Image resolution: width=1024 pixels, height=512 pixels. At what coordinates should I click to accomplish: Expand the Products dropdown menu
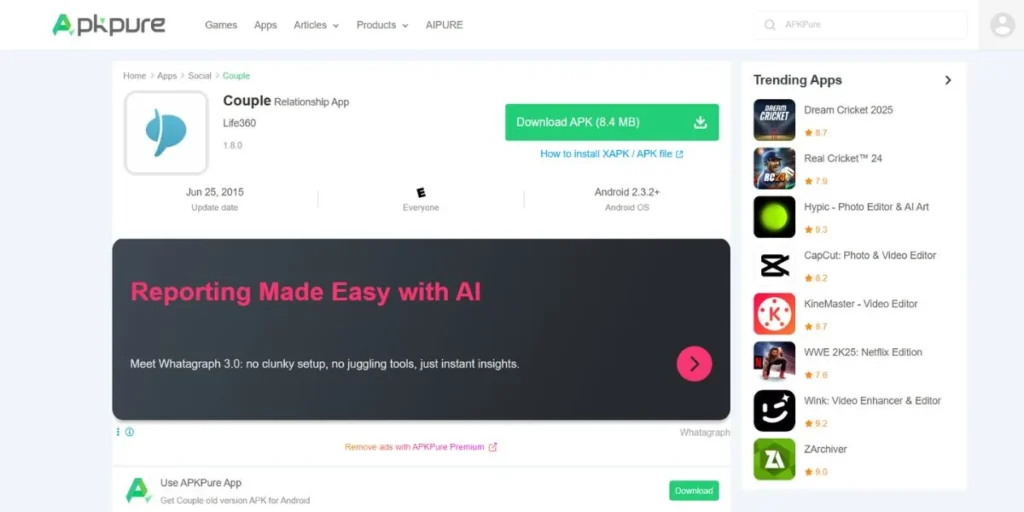point(382,25)
